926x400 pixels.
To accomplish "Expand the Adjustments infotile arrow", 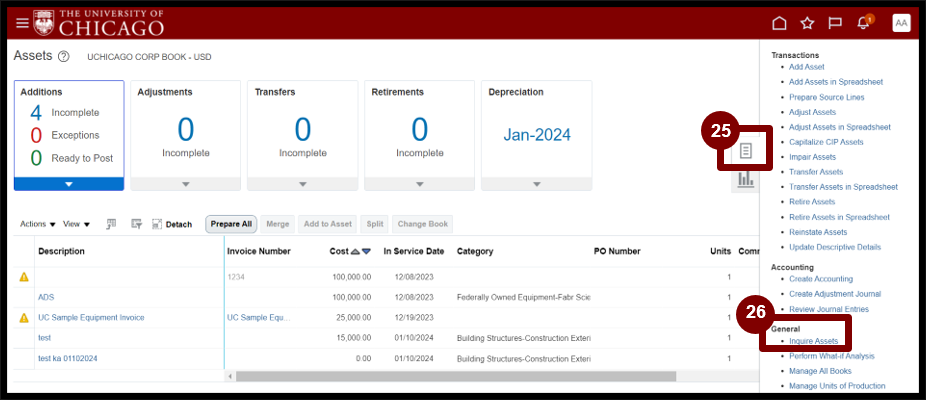I will (185, 184).
